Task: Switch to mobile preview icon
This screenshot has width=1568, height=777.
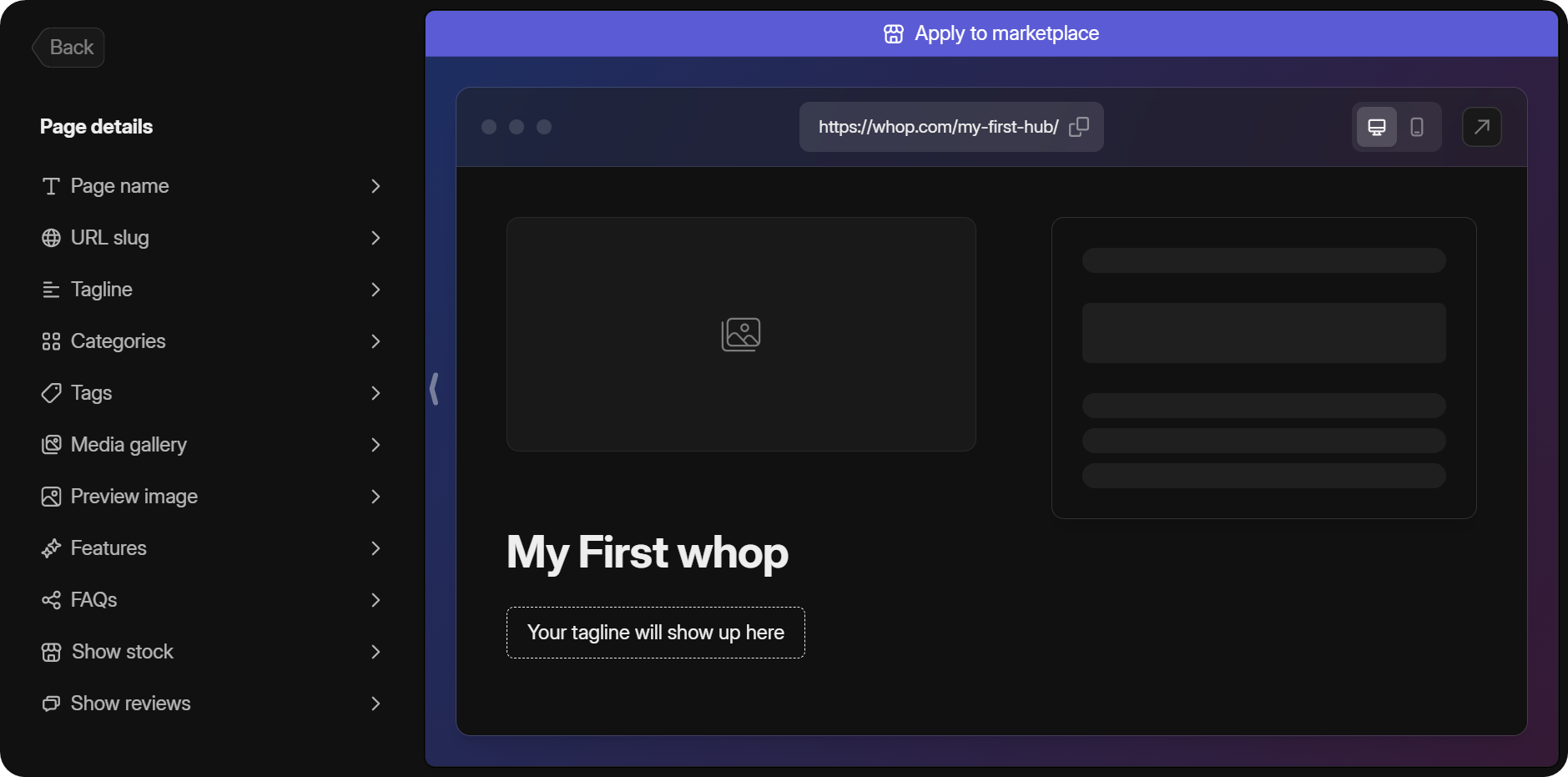Action: pyautogui.click(x=1416, y=126)
